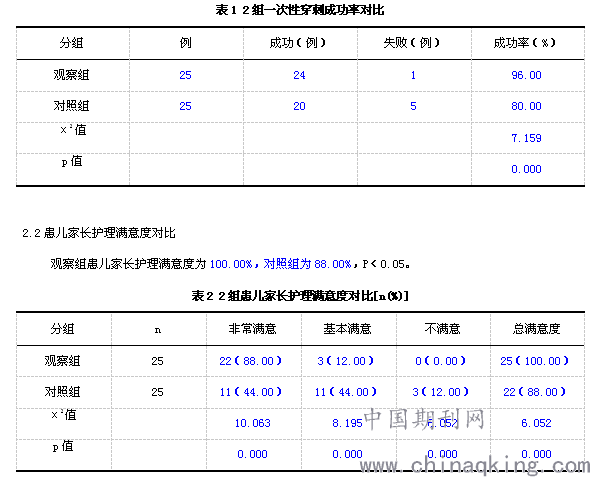Select the 6.052 value under 总满意度
Viewport: 590px width, 477px height.
[x=536, y=423]
